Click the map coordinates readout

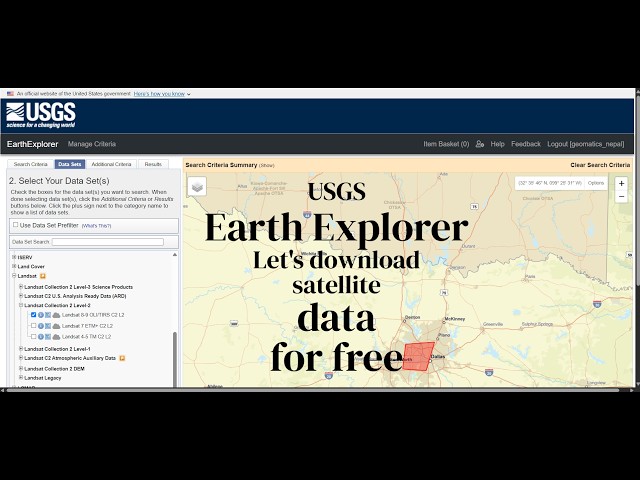point(550,183)
